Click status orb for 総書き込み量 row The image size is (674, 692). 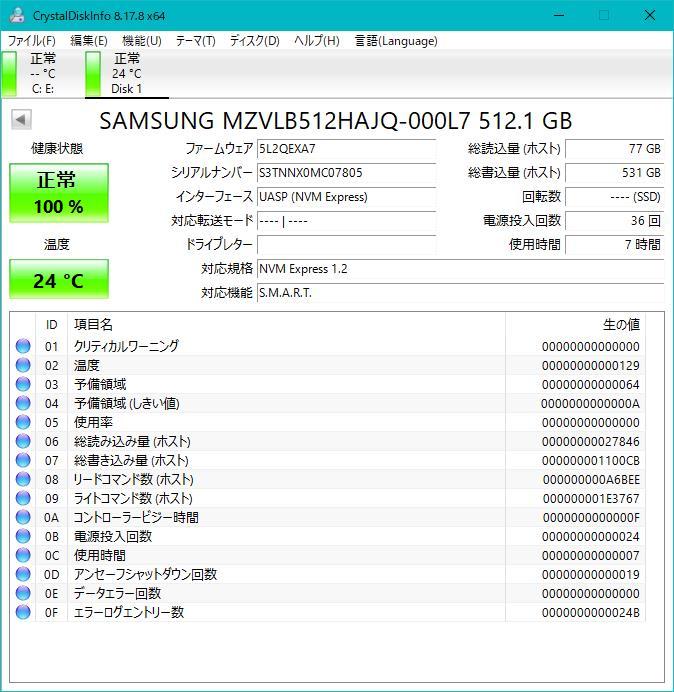23,460
